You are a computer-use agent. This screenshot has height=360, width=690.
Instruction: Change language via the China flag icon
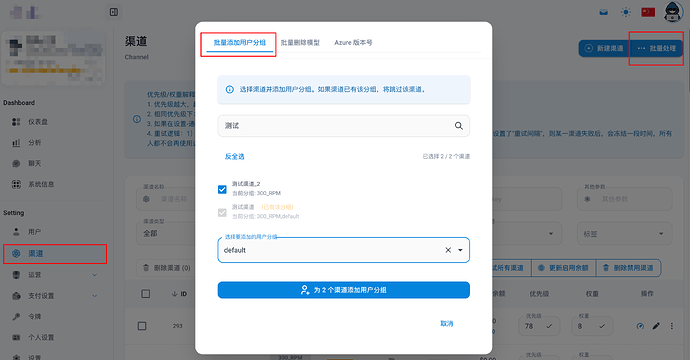pos(648,12)
